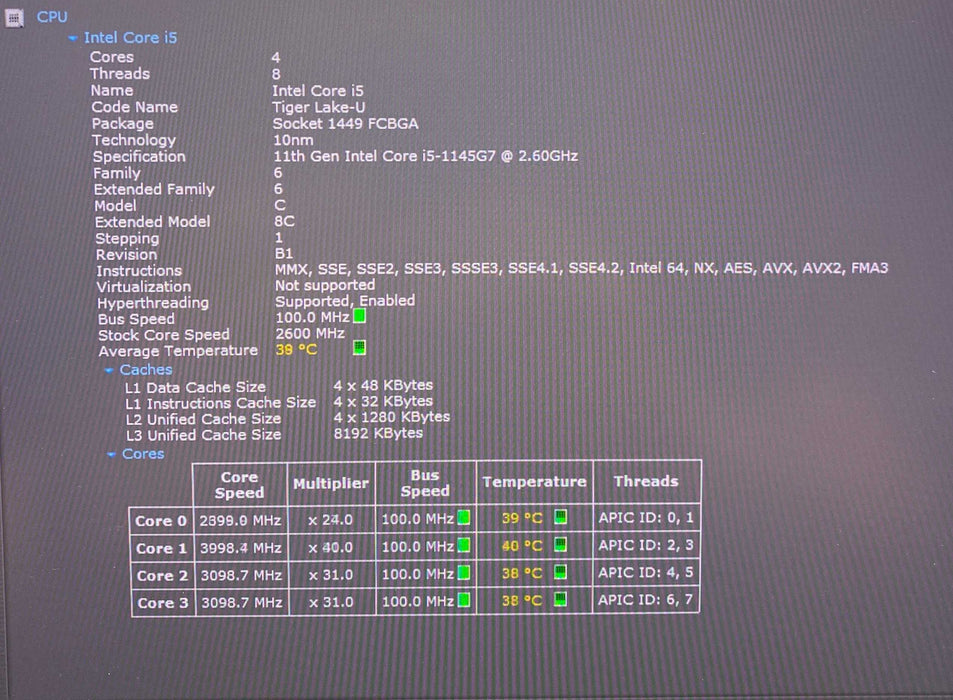Click the Revision B1 value

pyautogui.click(x=284, y=253)
